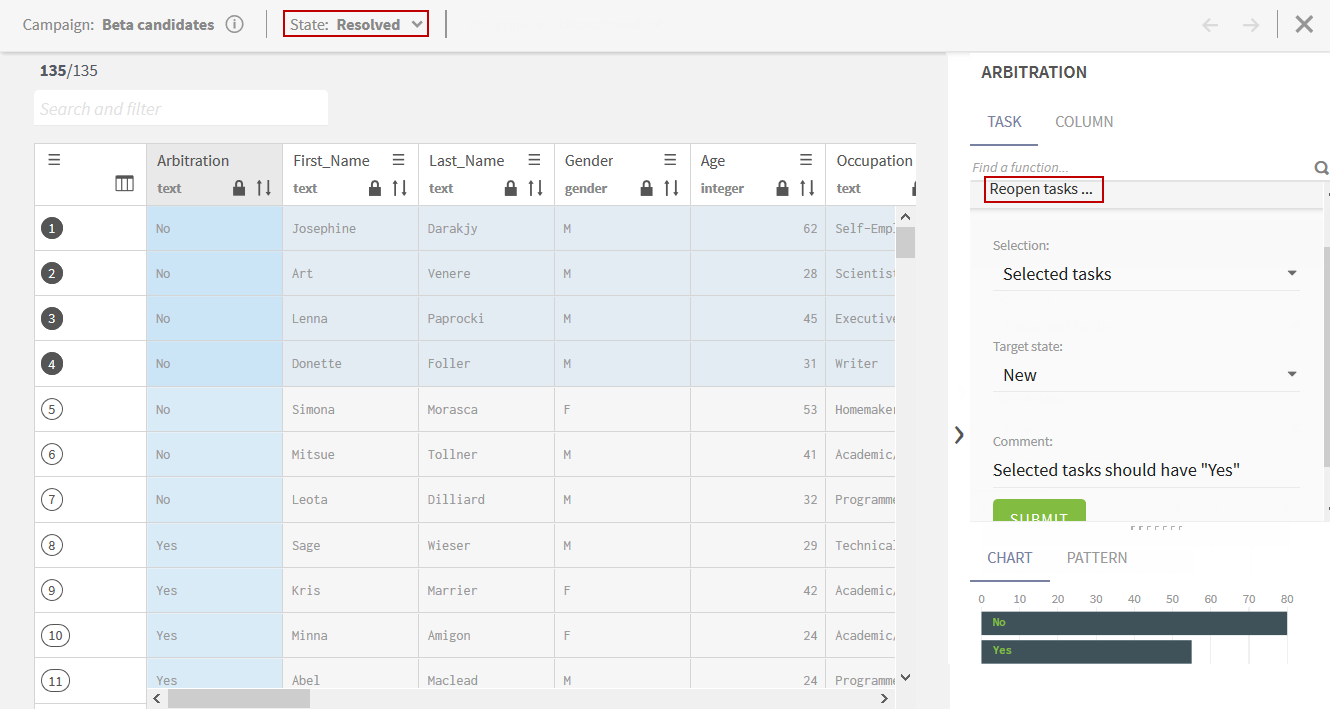Click the table menu icon in header corner
Screen dimensions: 1330x709
(54, 160)
